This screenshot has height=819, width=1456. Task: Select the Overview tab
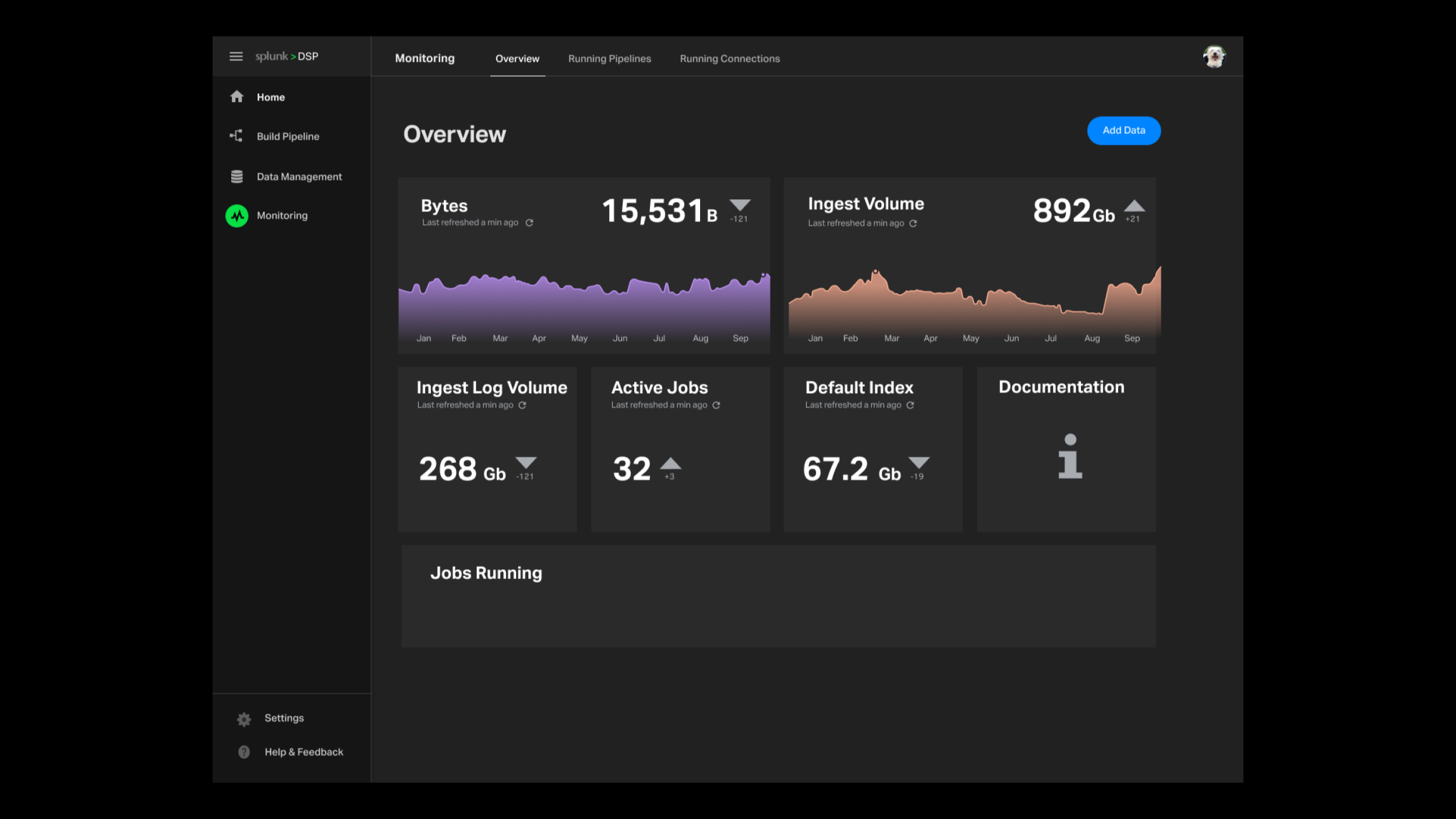pyautogui.click(x=517, y=59)
